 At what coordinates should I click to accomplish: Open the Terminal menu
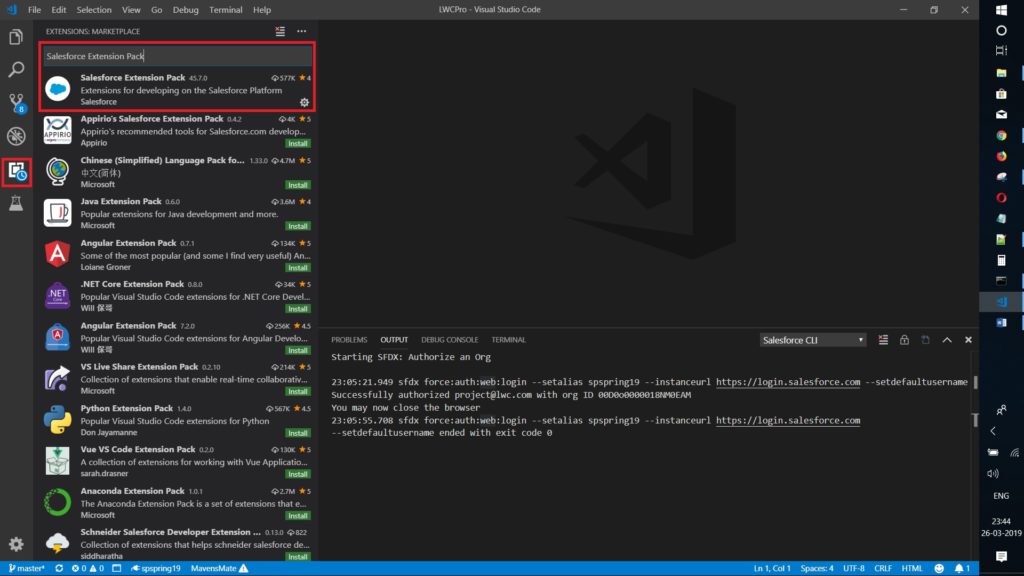(x=226, y=10)
